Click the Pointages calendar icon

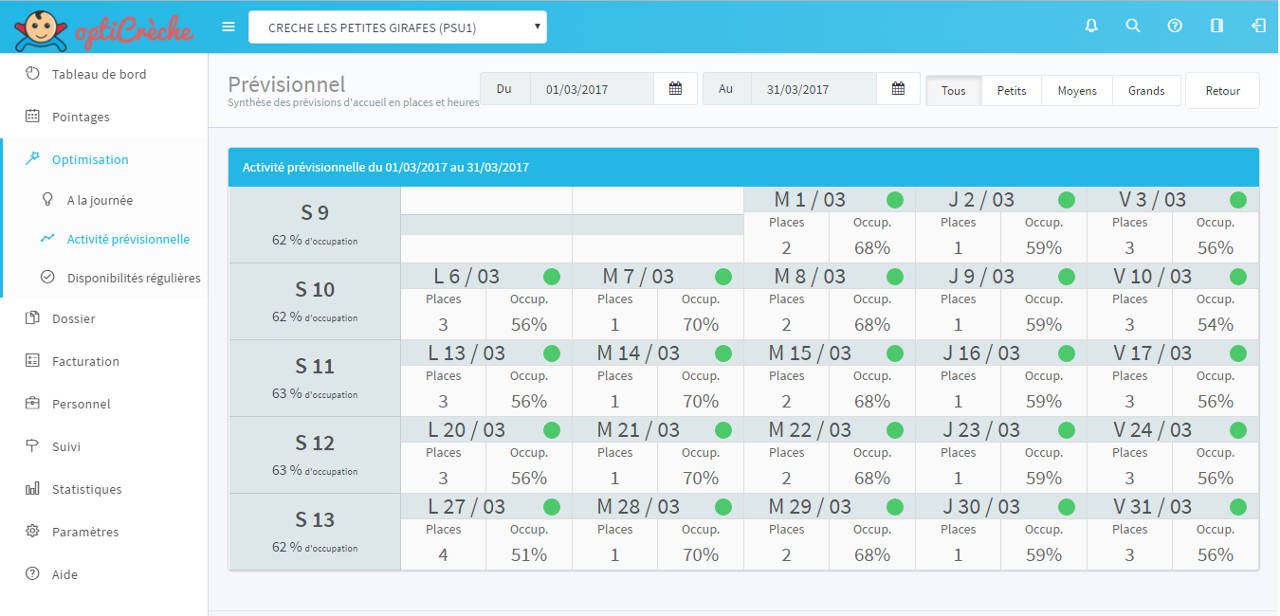[x=32, y=116]
